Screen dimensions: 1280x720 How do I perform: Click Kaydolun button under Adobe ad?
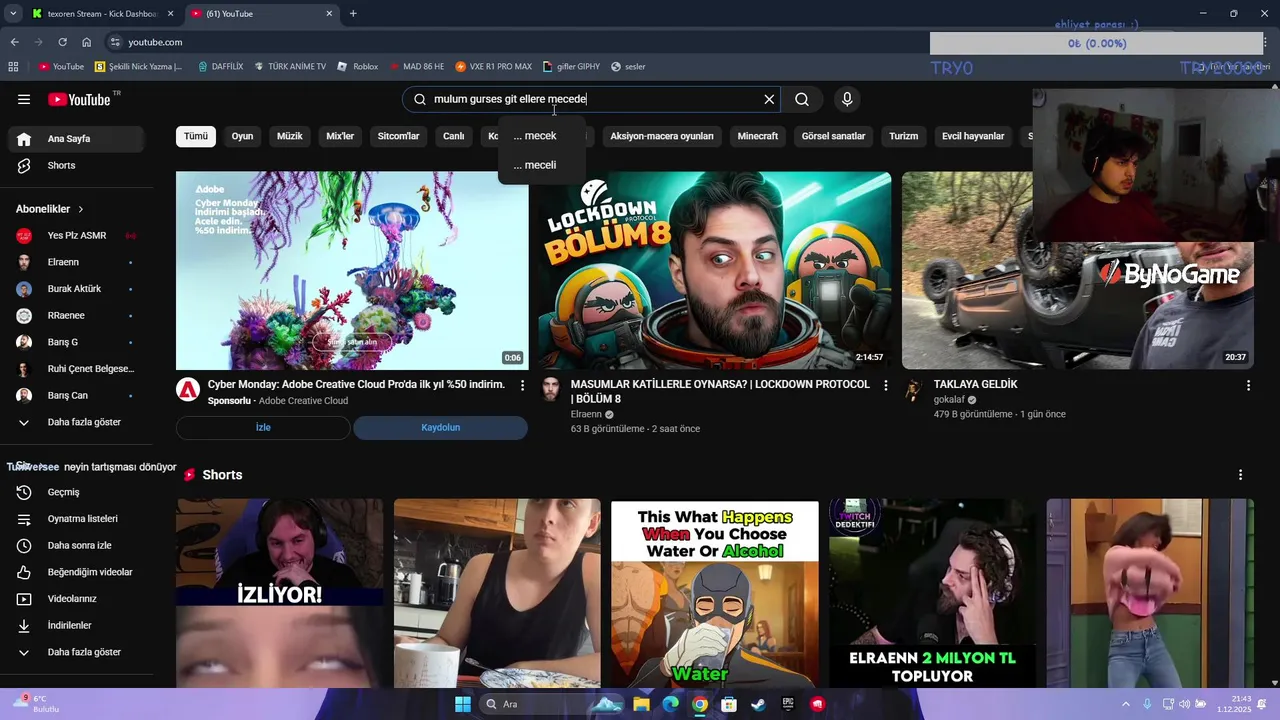pos(440,428)
